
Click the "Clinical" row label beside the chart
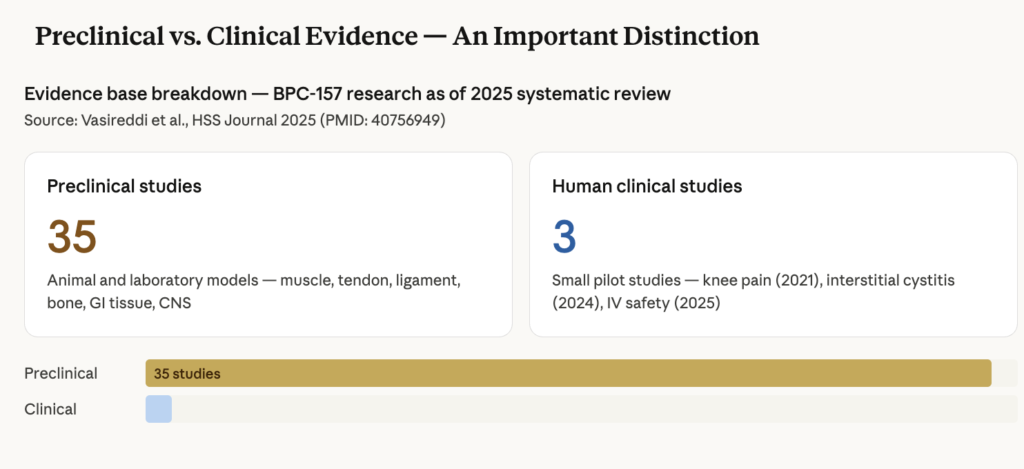click(x=50, y=408)
